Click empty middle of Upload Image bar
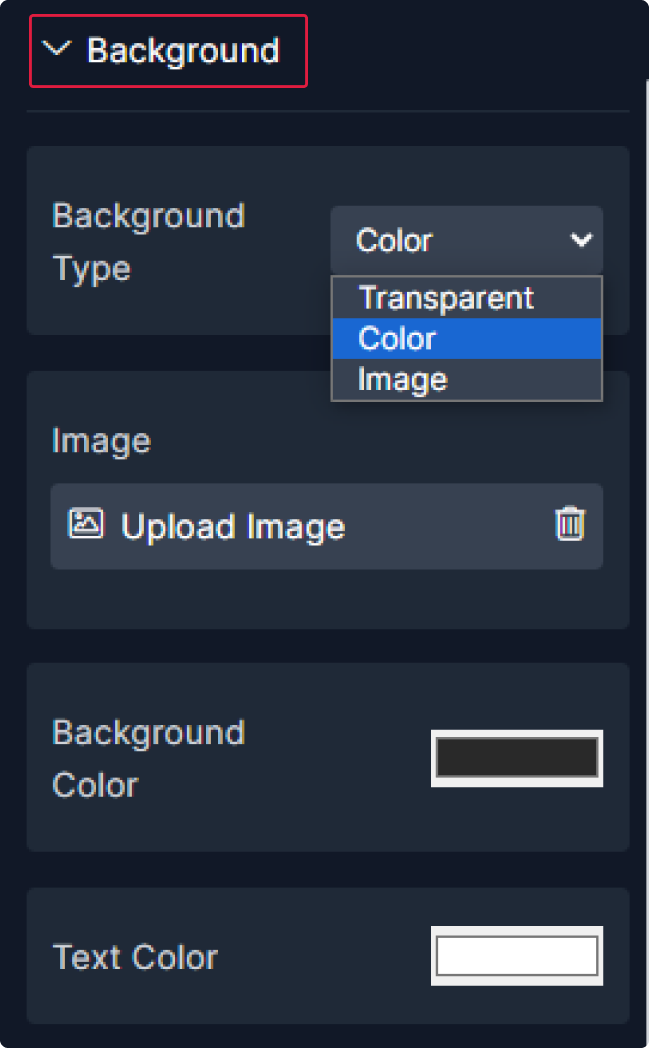Screen dimensions: 649x1048 click(x=450, y=526)
